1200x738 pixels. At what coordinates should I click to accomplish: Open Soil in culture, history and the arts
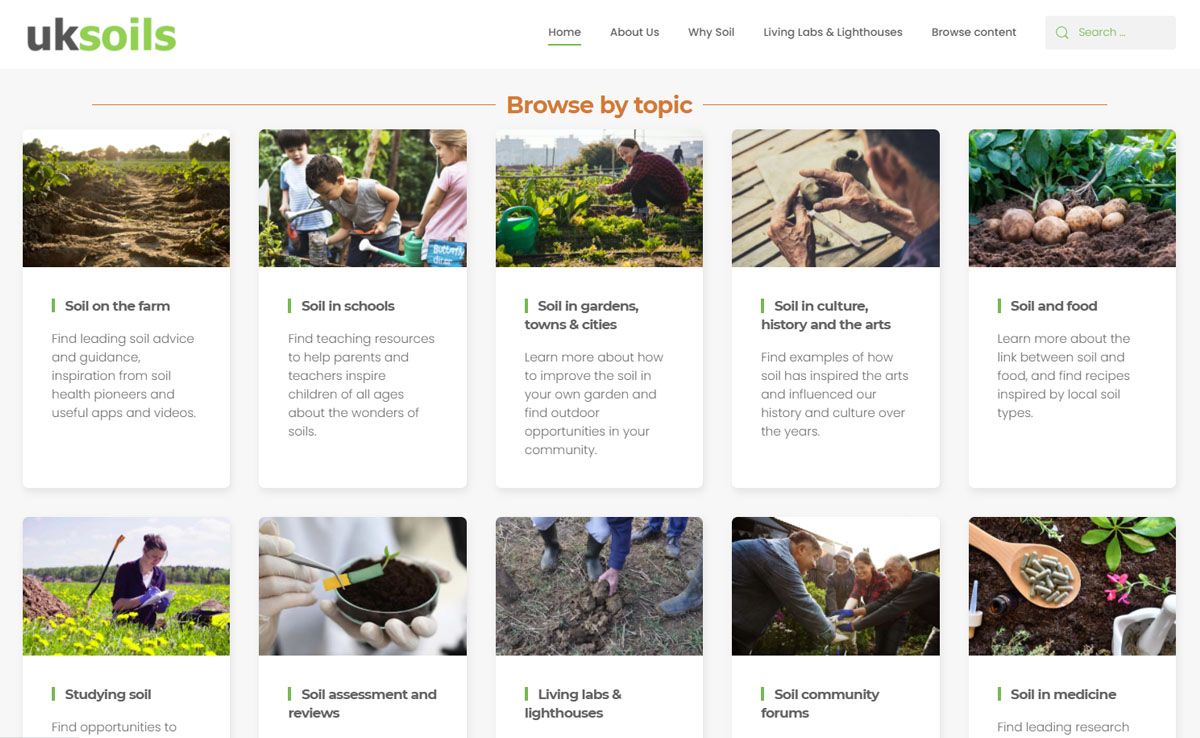(x=825, y=315)
